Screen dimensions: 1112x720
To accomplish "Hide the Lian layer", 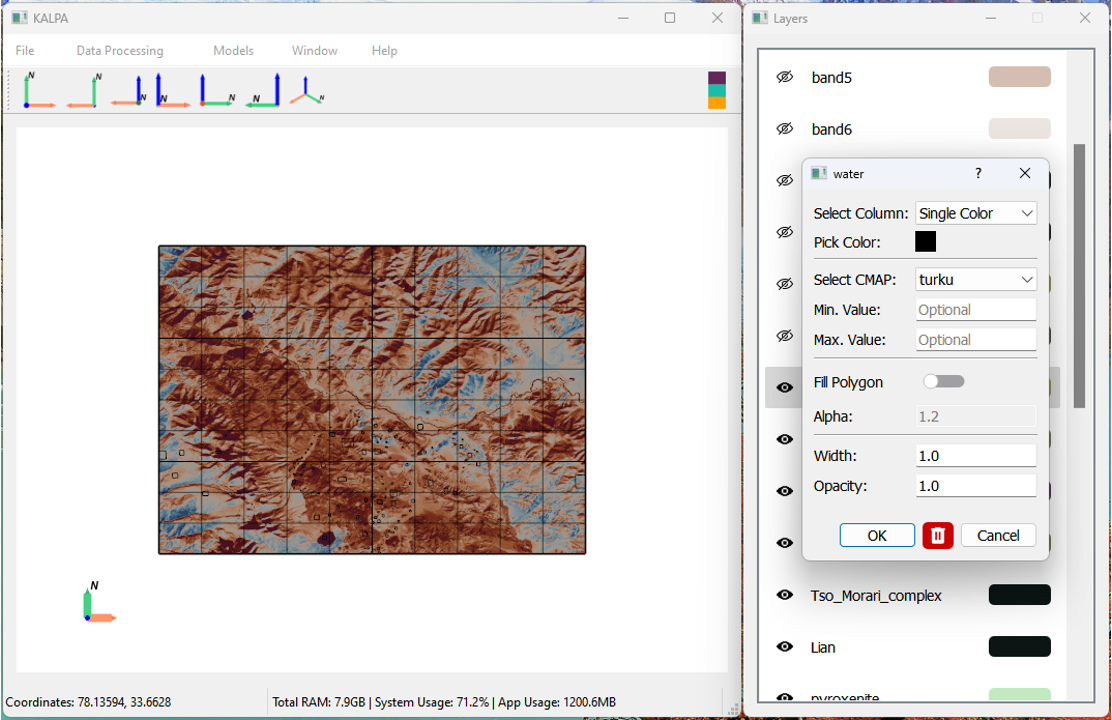I will point(784,647).
